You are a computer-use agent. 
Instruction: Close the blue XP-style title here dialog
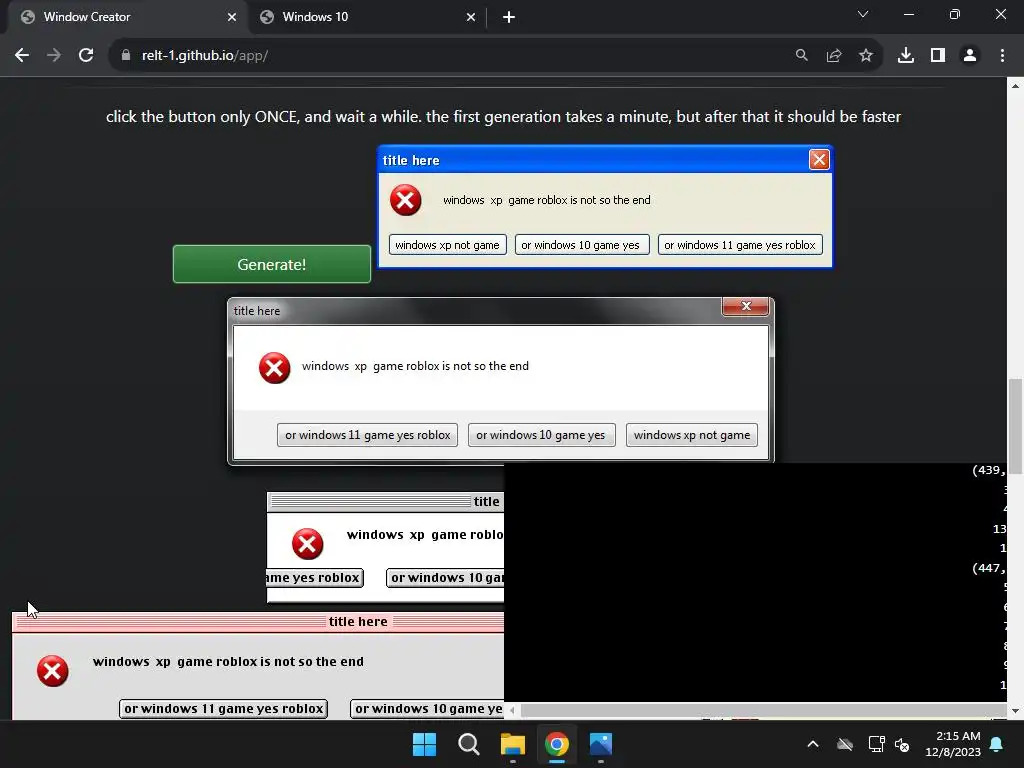pyautogui.click(x=819, y=159)
